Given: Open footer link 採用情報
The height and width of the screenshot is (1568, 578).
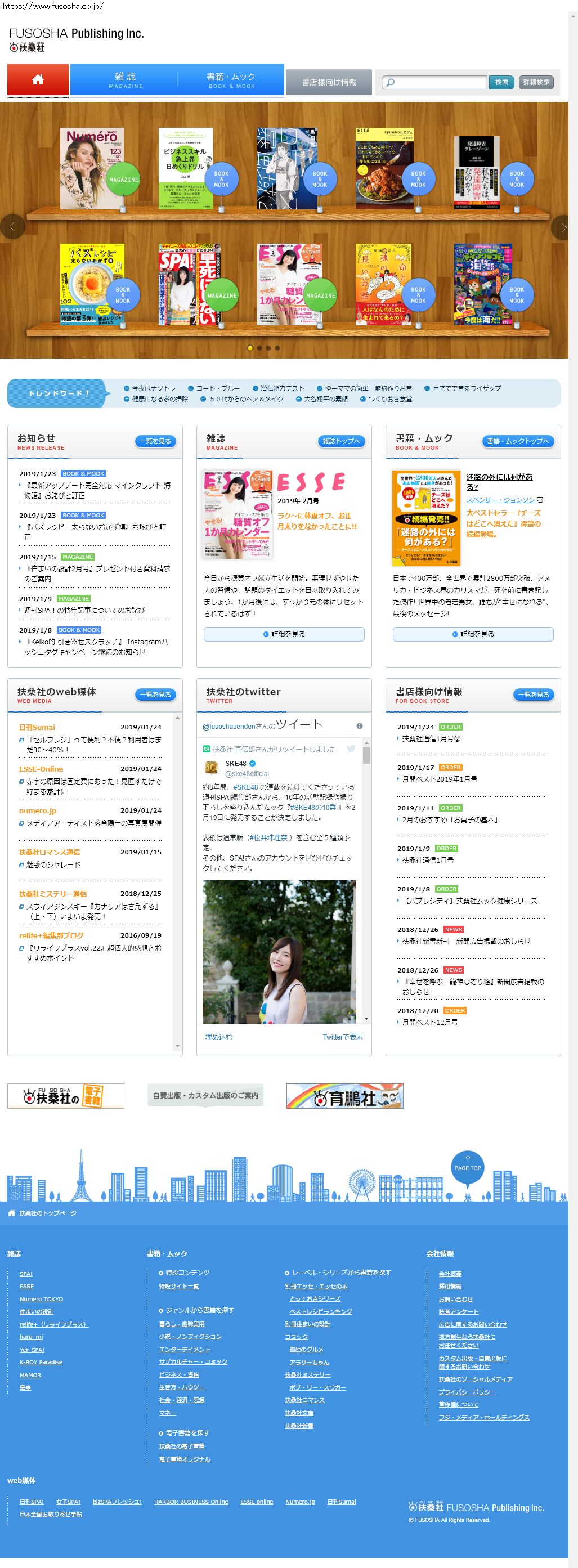Looking at the screenshot, I should (x=450, y=1286).
